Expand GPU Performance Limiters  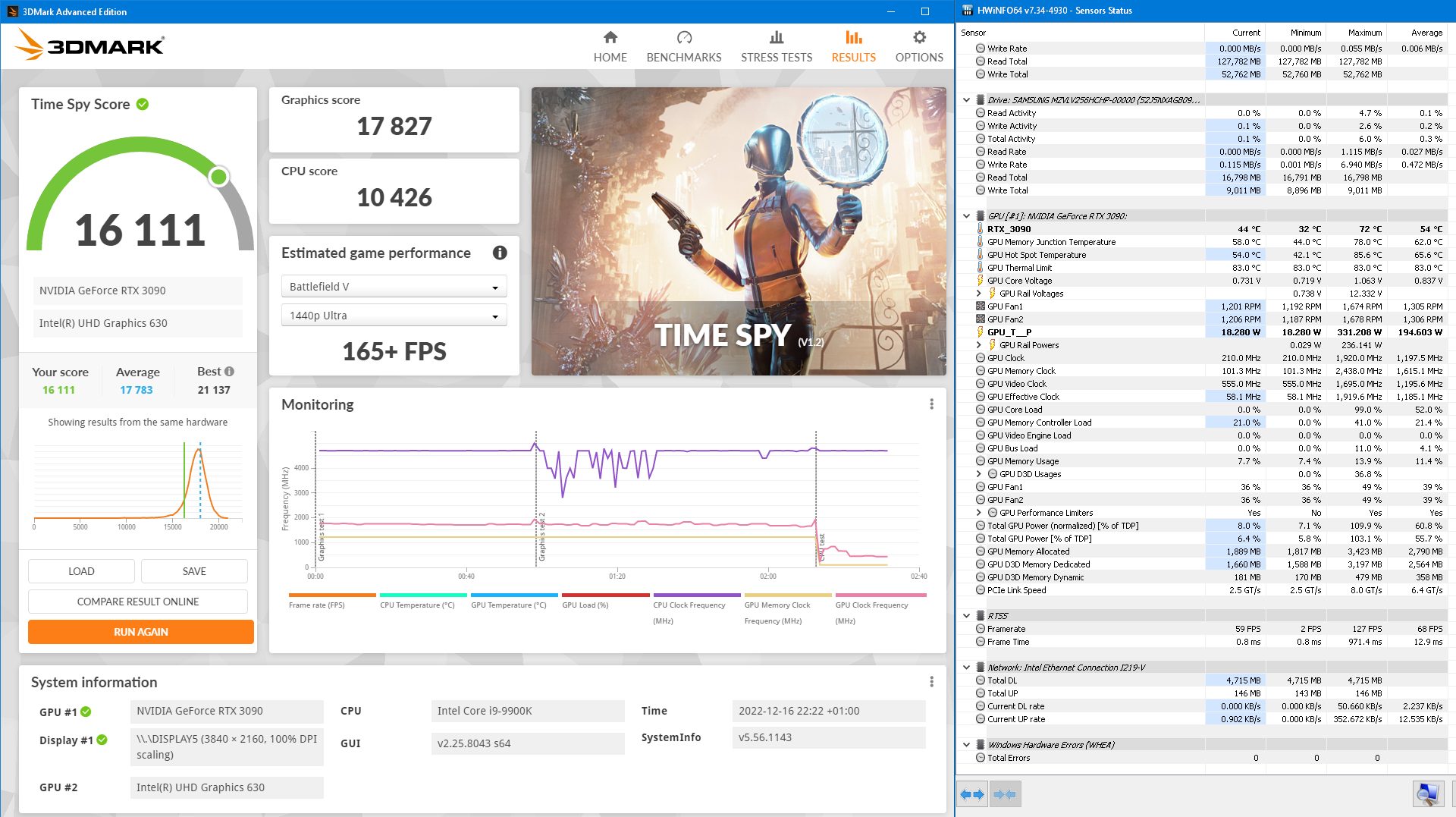point(978,513)
